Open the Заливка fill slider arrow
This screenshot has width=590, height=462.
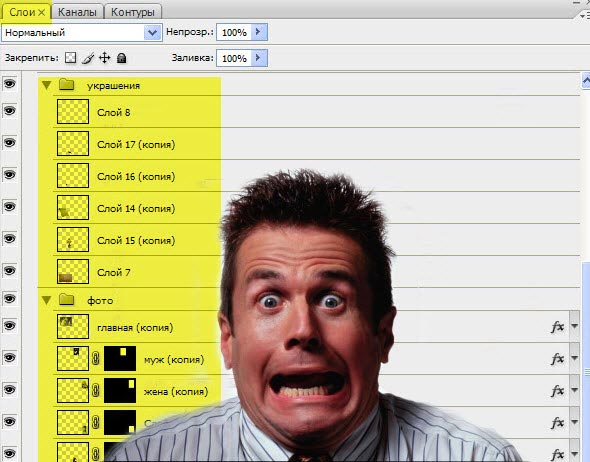pos(259,58)
